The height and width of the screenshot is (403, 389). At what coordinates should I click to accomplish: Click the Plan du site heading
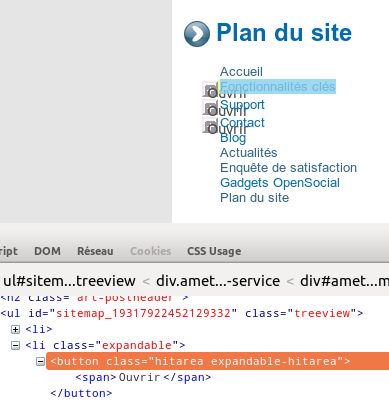point(284,33)
